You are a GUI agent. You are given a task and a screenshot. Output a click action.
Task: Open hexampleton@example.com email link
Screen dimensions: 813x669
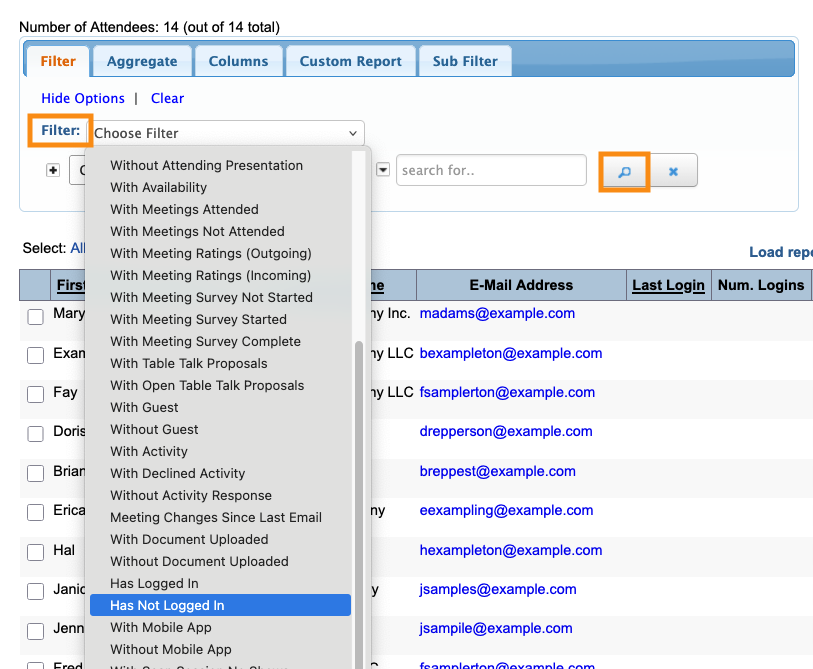(x=511, y=550)
